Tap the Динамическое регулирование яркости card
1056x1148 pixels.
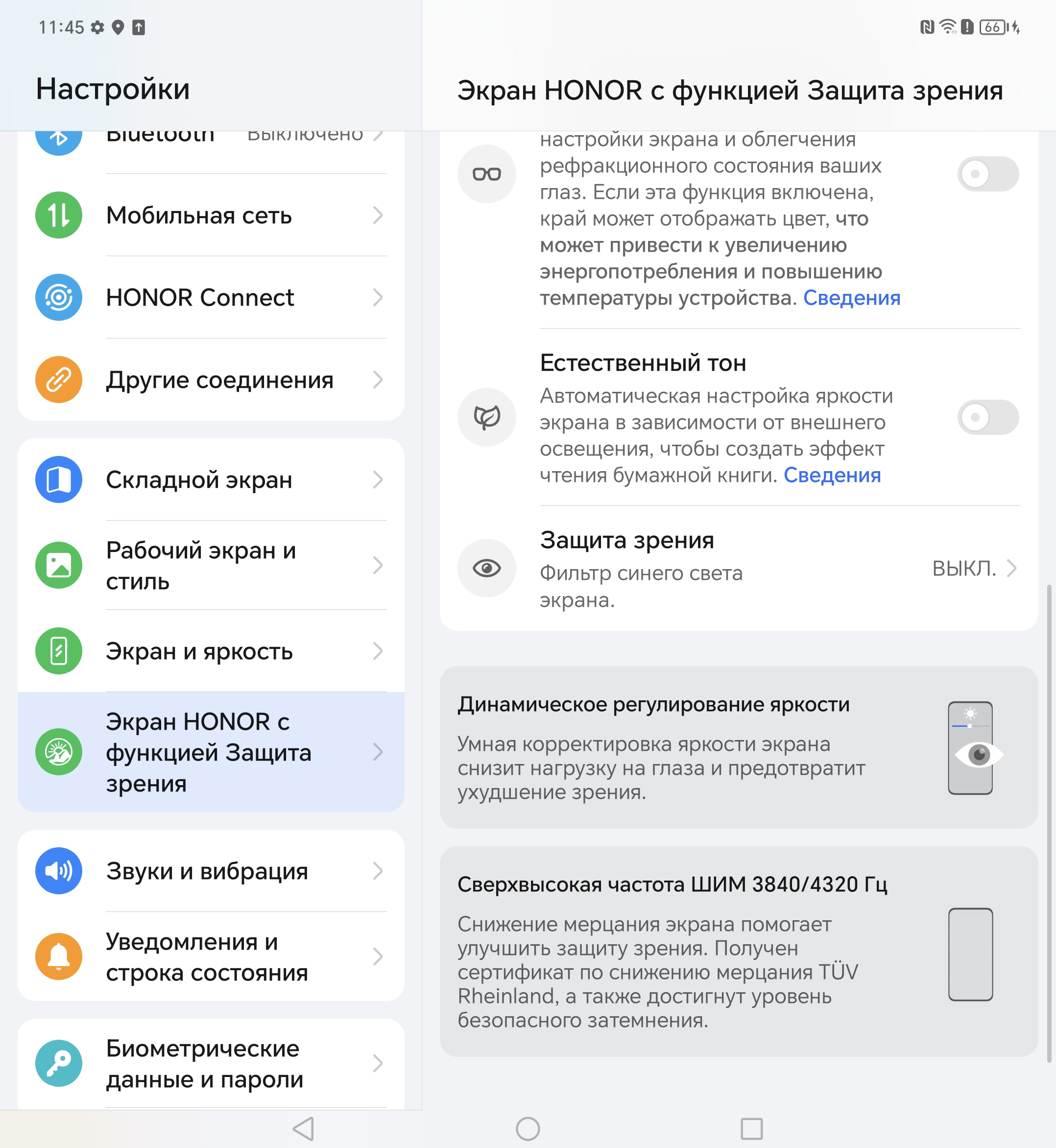pyautogui.click(x=739, y=747)
